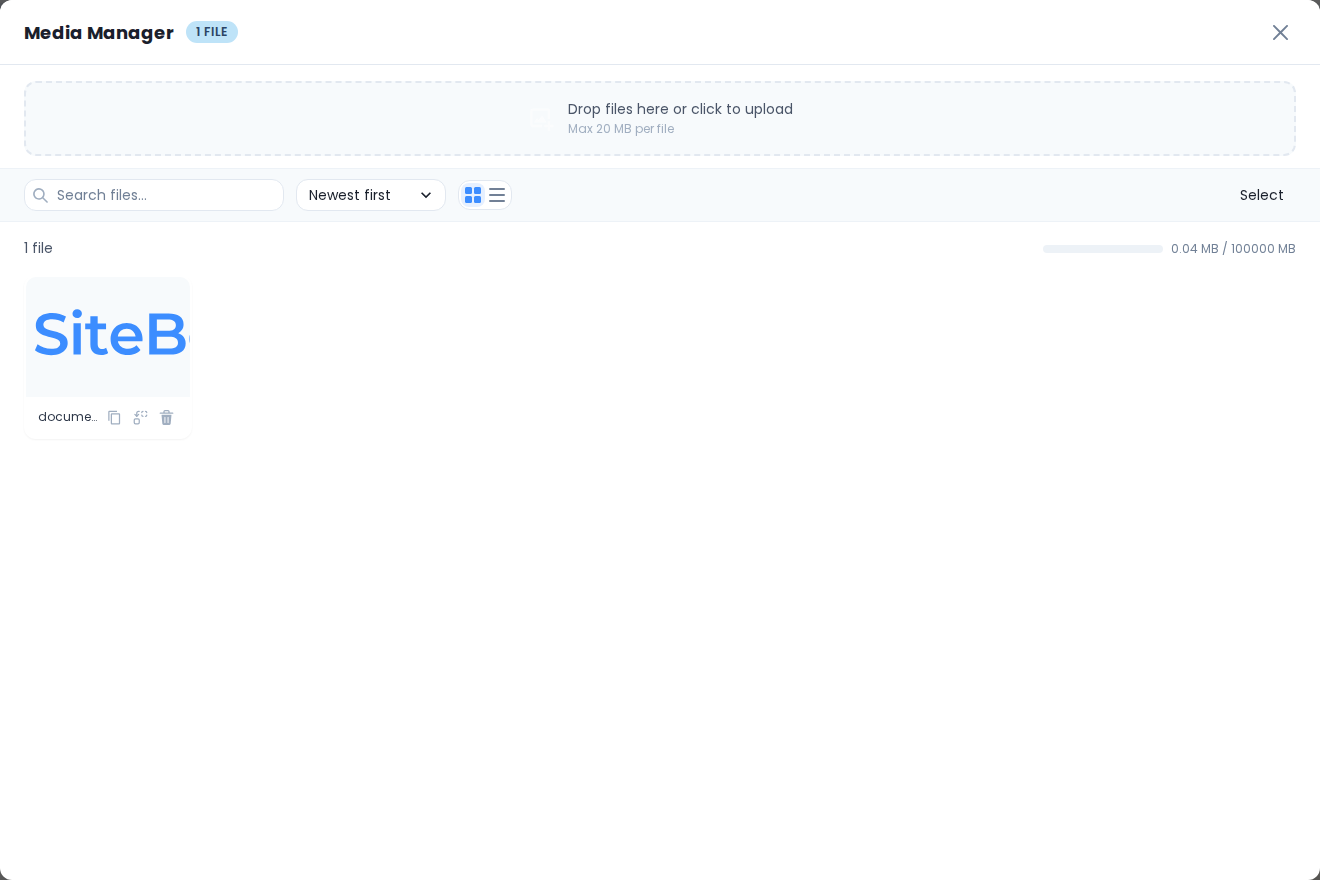Copy the docume... file URL

(x=114, y=417)
